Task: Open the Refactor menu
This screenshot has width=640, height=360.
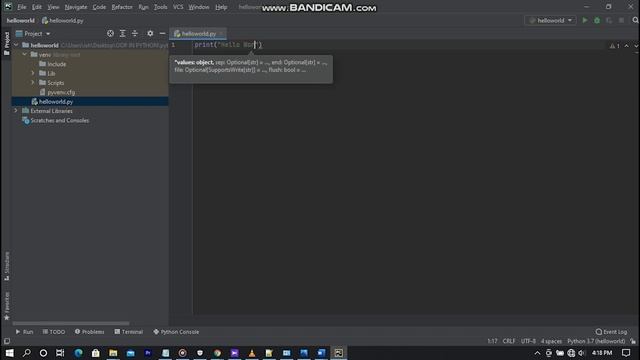Action: point(122,7)
